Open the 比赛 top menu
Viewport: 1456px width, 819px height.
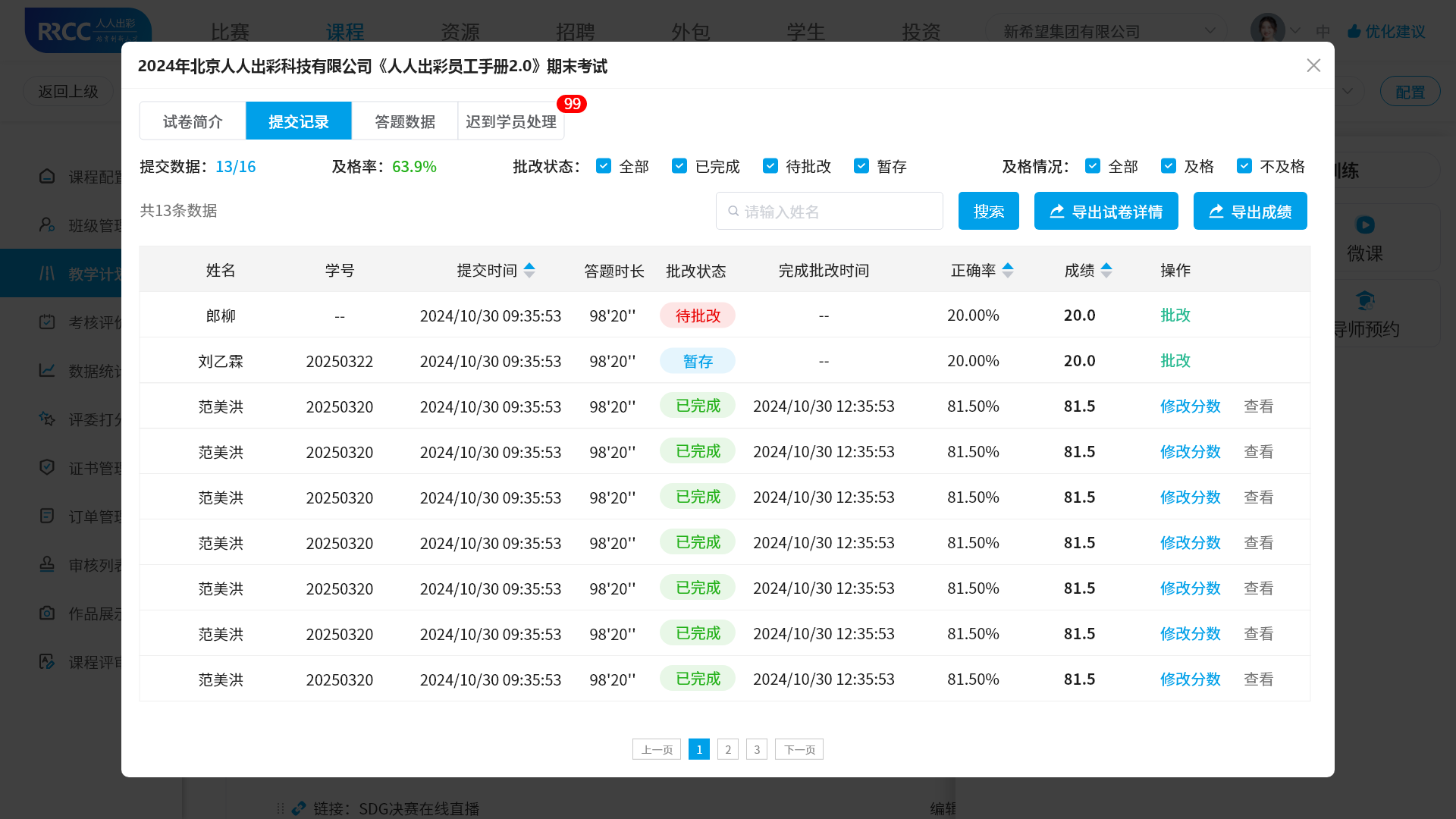pyautogui.click(x=230, y=32)
